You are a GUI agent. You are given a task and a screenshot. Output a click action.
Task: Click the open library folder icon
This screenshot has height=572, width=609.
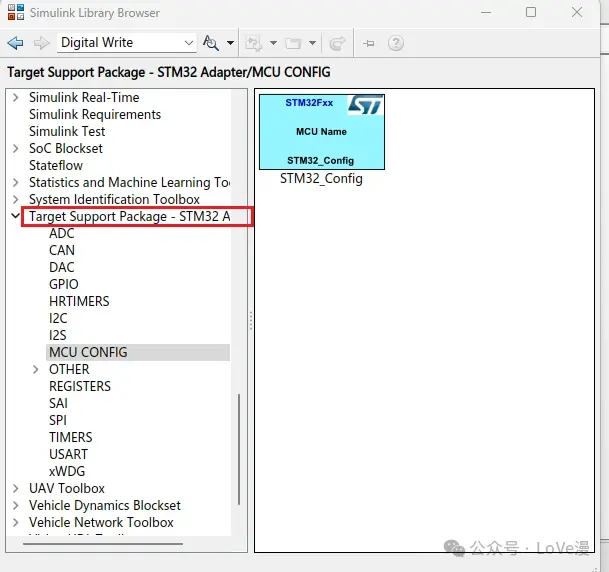point(292,43)
